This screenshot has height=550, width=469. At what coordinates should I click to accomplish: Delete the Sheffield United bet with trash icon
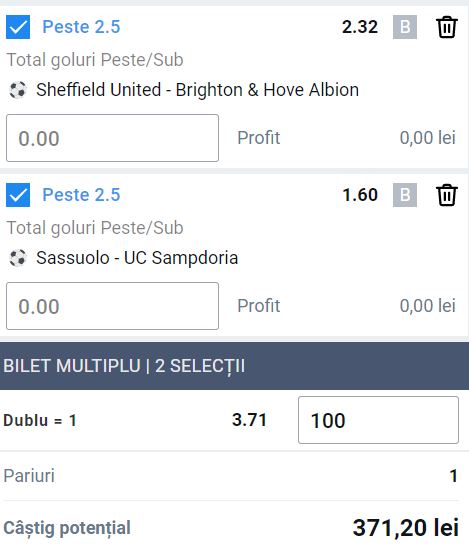(447, 27)
